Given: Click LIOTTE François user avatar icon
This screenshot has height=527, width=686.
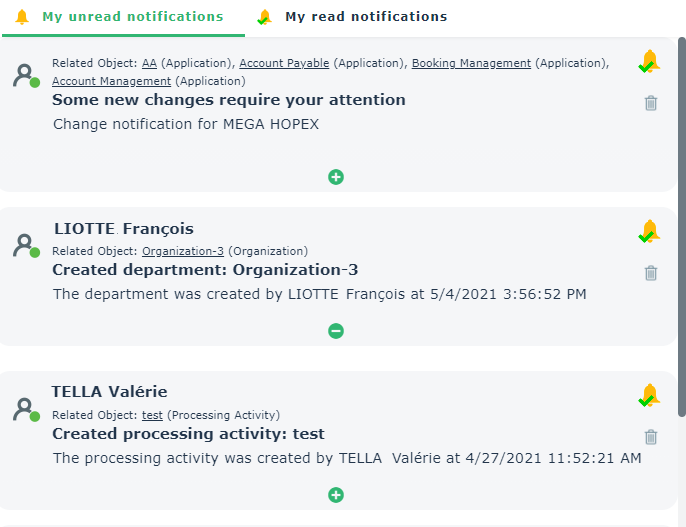Looking at the screenshot, I should click(25, 245).
